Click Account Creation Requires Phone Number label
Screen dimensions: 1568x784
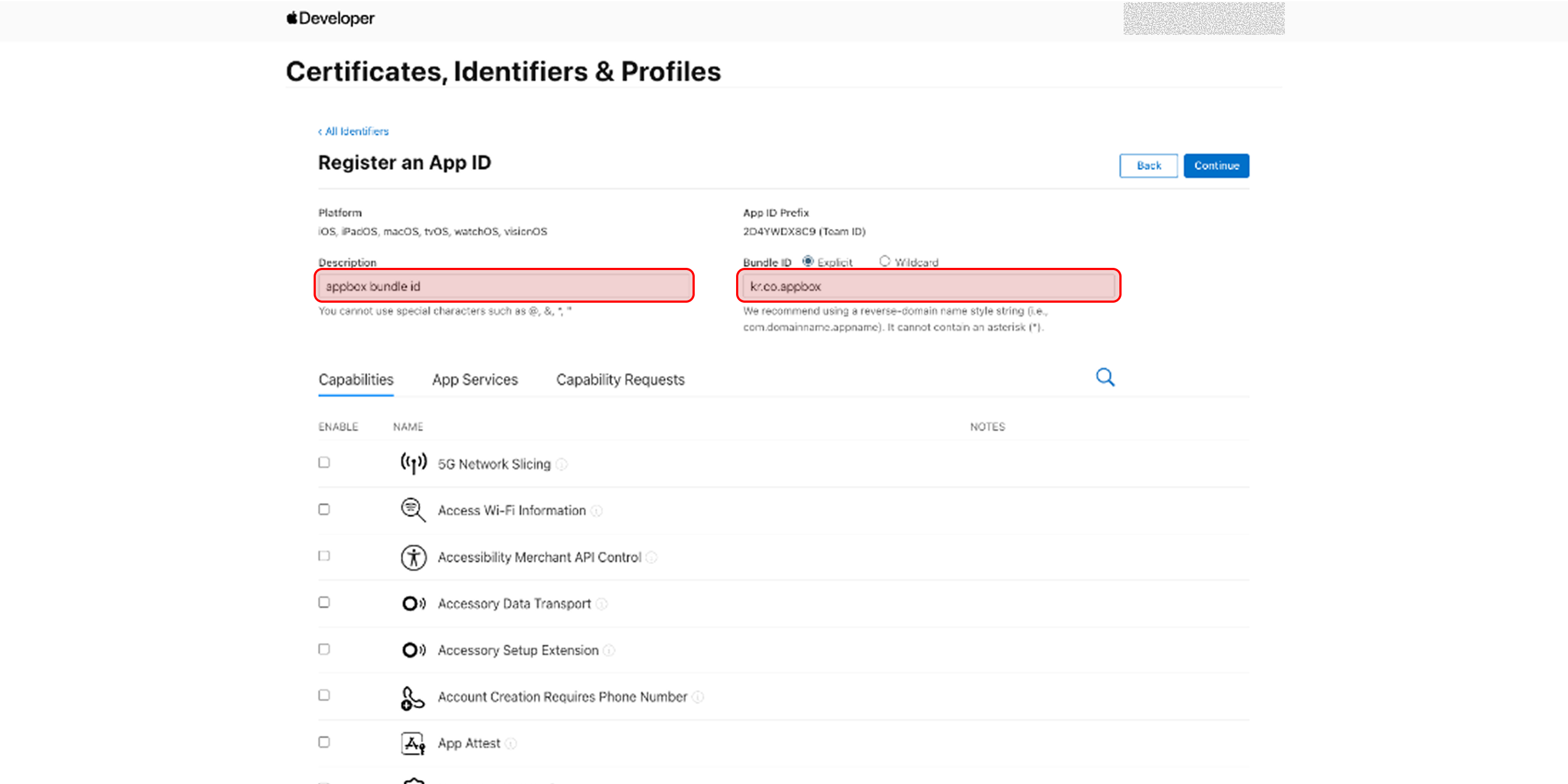pyautogui.click(x=562, y=697)
